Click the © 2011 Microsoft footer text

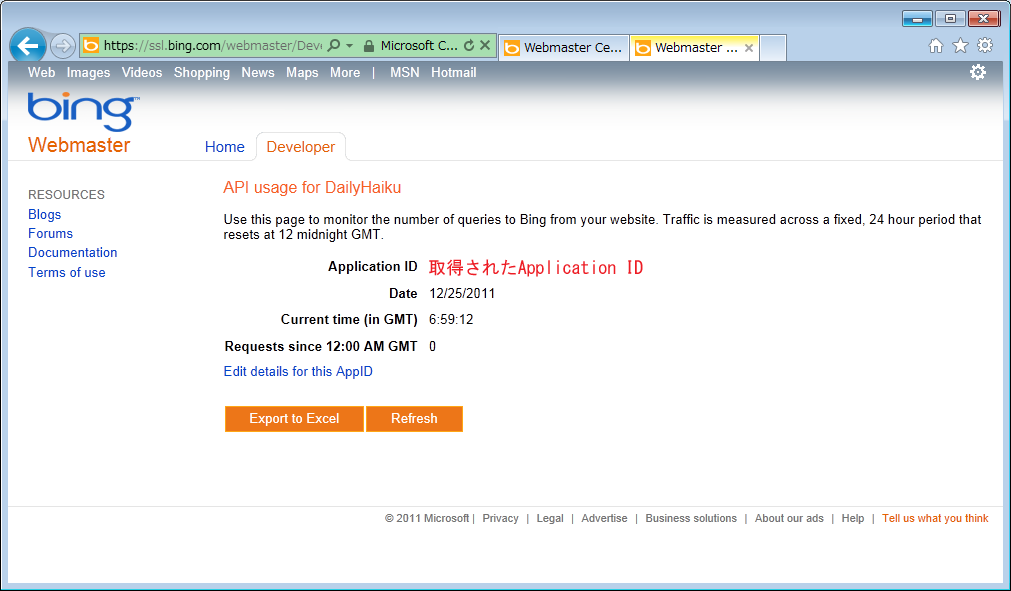point(427,518)
